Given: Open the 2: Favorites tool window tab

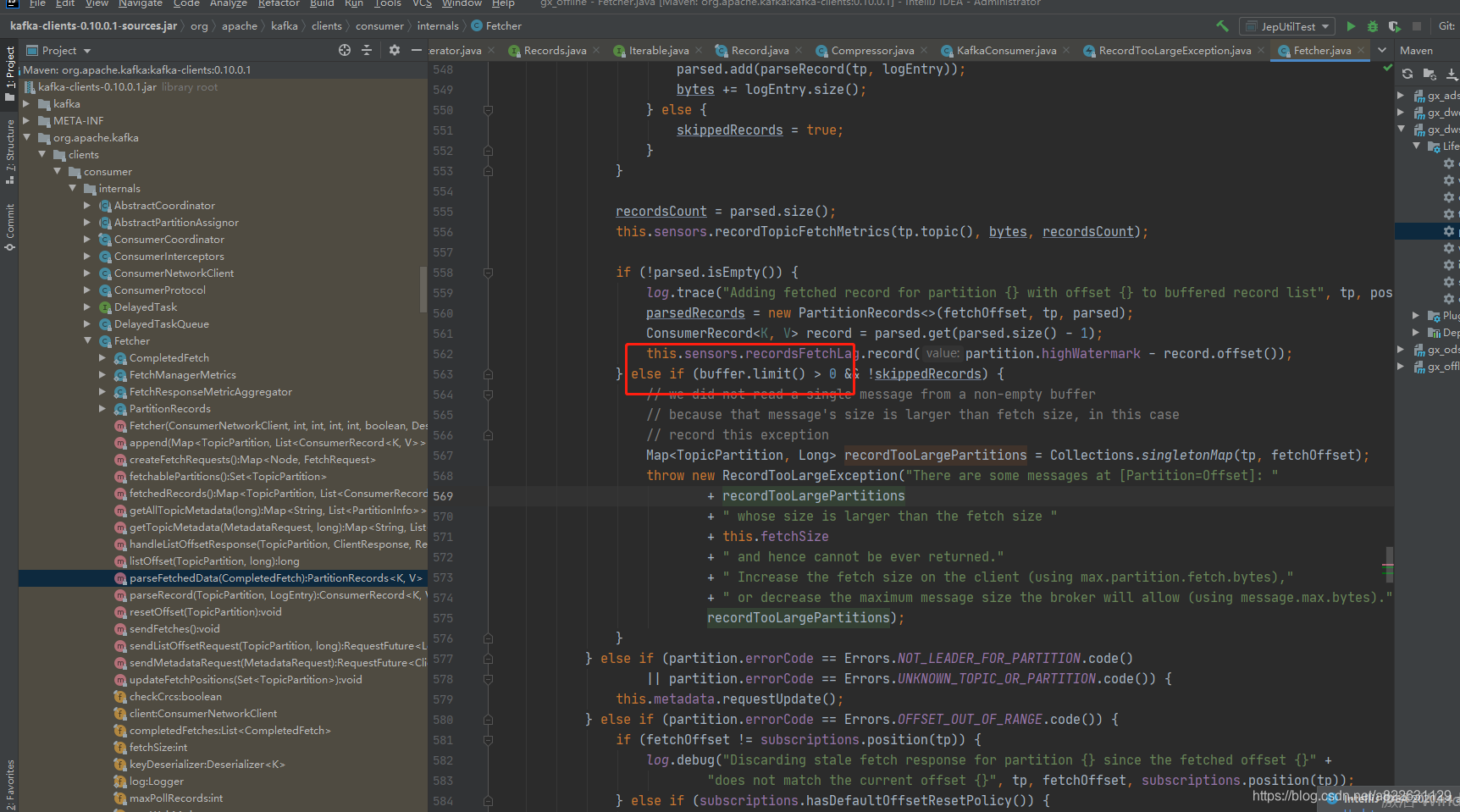Looking at the screenshot, I should coord(9,783).
